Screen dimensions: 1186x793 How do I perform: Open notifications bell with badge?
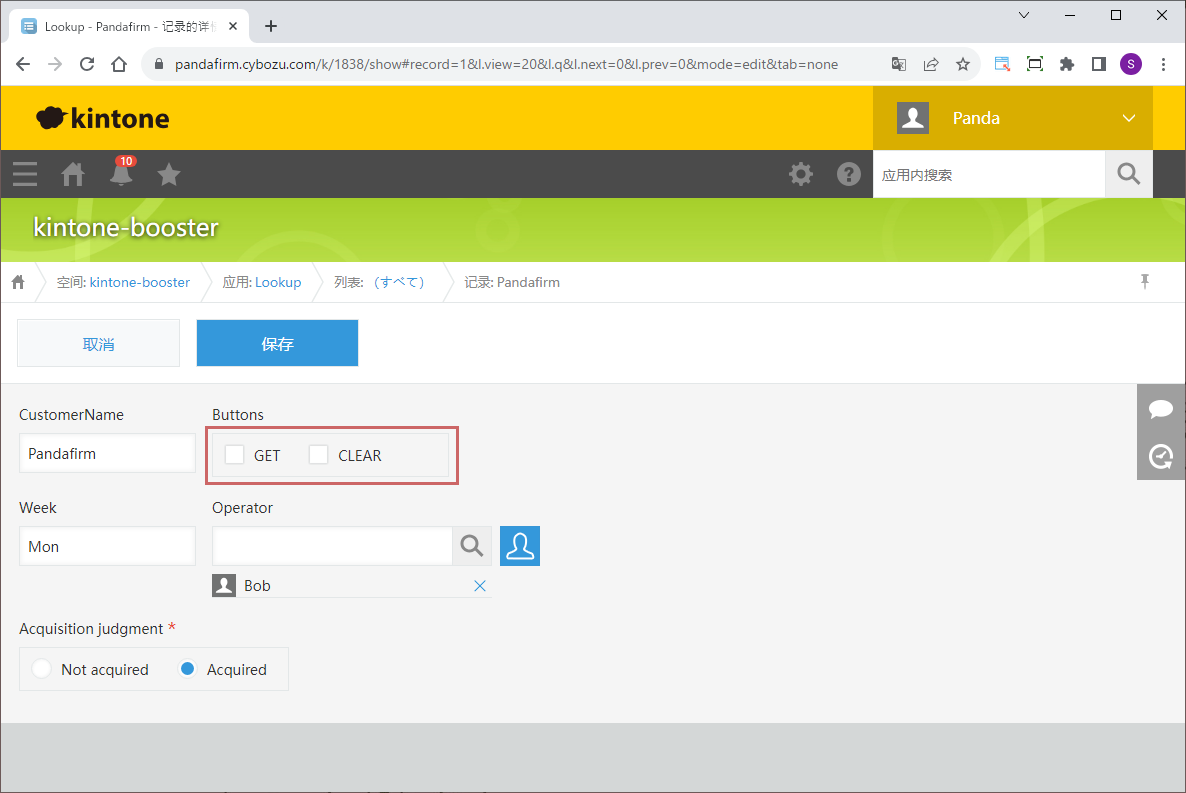click(x=121, y=174)
